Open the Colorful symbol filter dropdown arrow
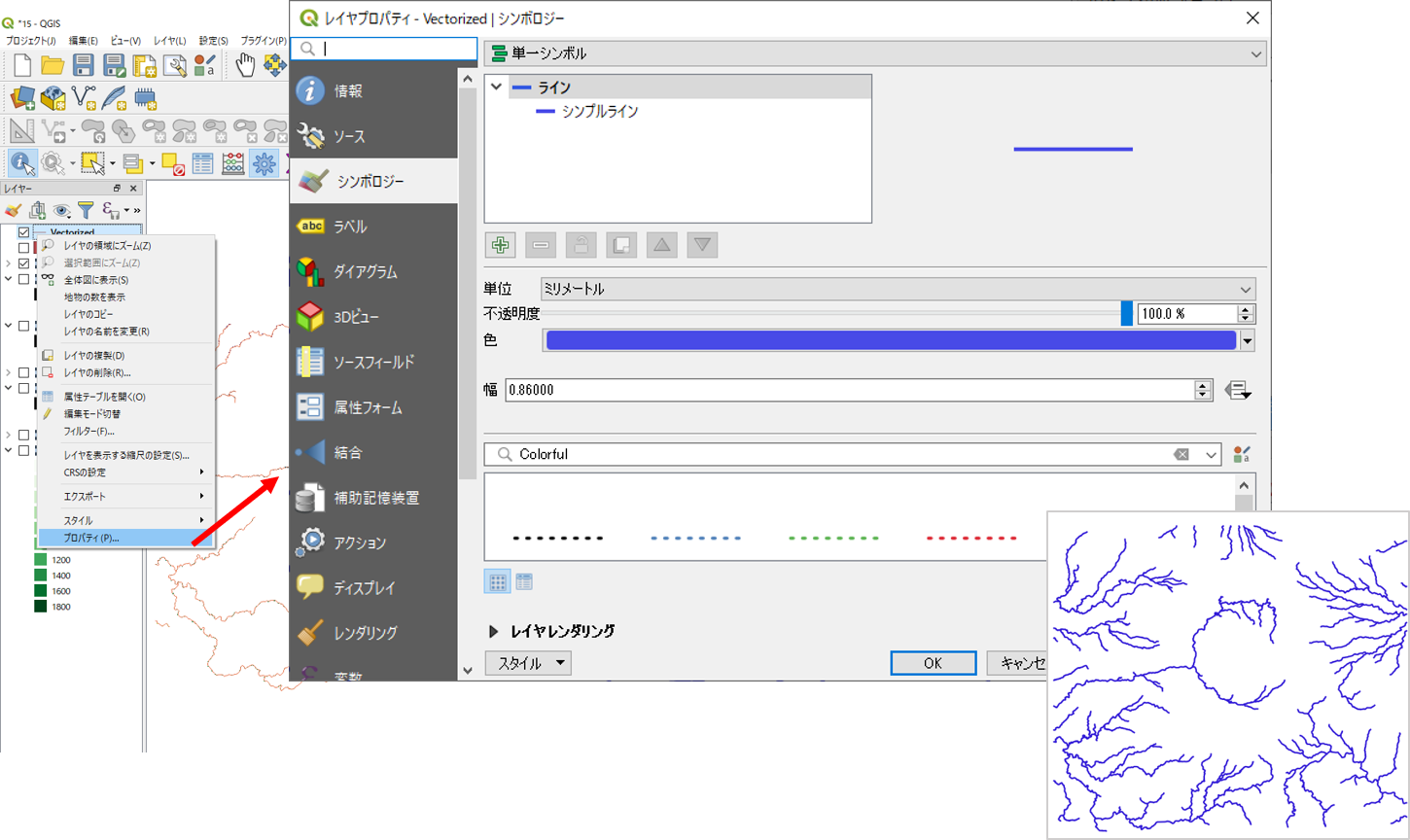Screen dimensions: 1410x840 (x=1211, y=455)
